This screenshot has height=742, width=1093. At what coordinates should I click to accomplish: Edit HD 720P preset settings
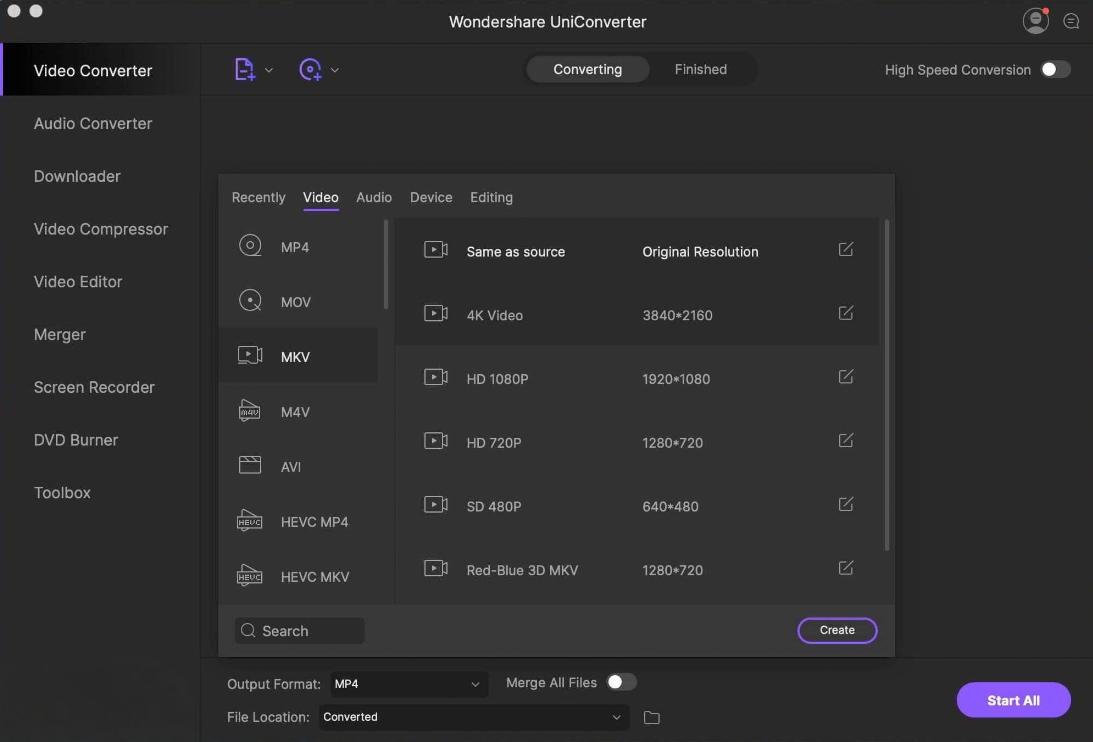point(846,441)
